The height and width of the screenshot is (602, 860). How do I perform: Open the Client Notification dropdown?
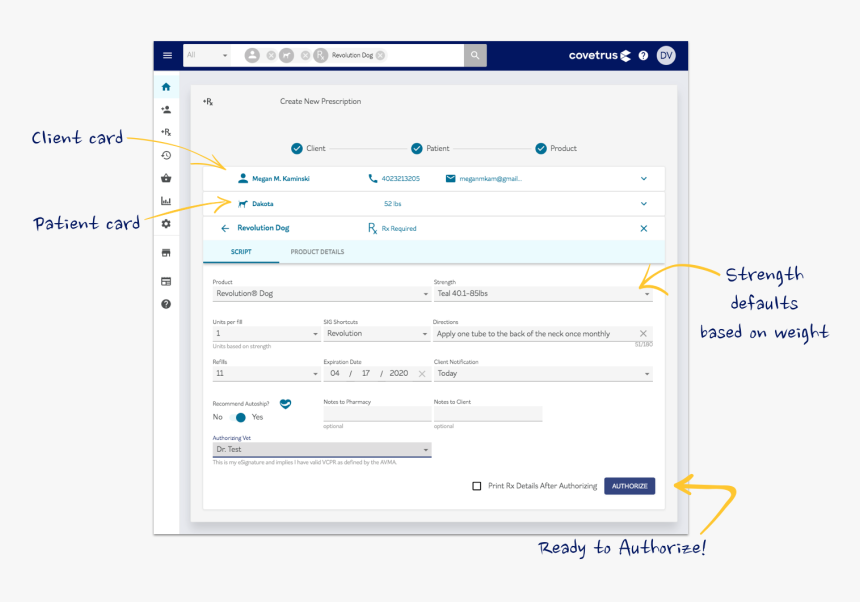tap(543, 374)
